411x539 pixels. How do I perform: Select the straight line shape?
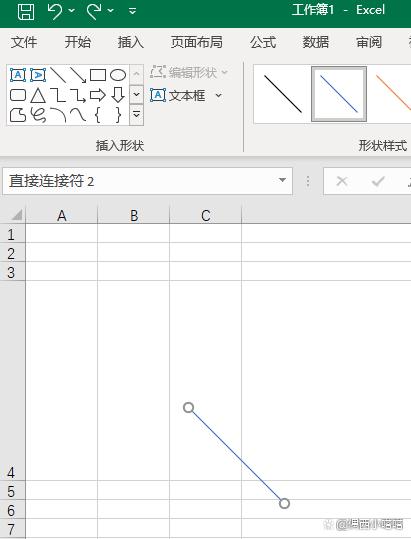coord(58,75)
